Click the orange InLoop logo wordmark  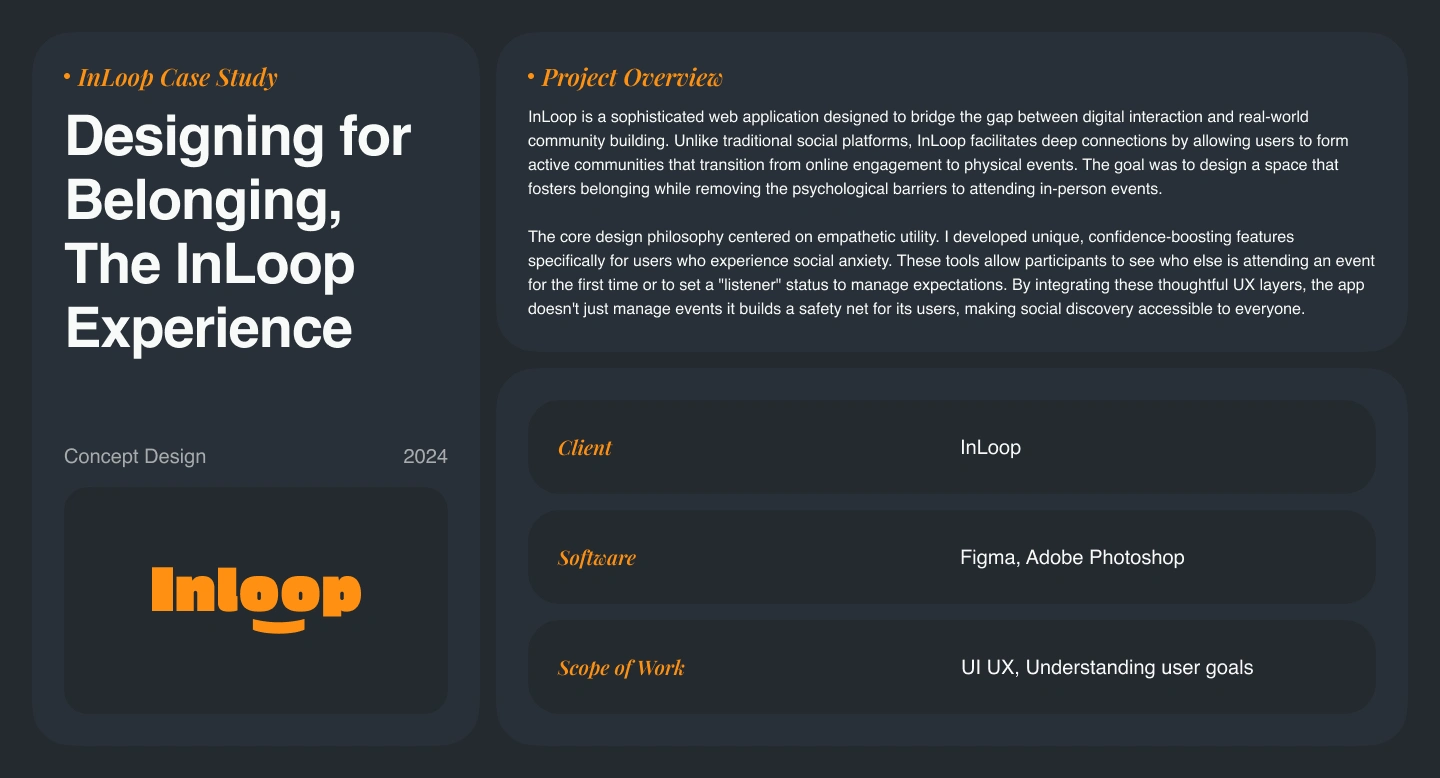pyautogui.click(x=256, y=590)
